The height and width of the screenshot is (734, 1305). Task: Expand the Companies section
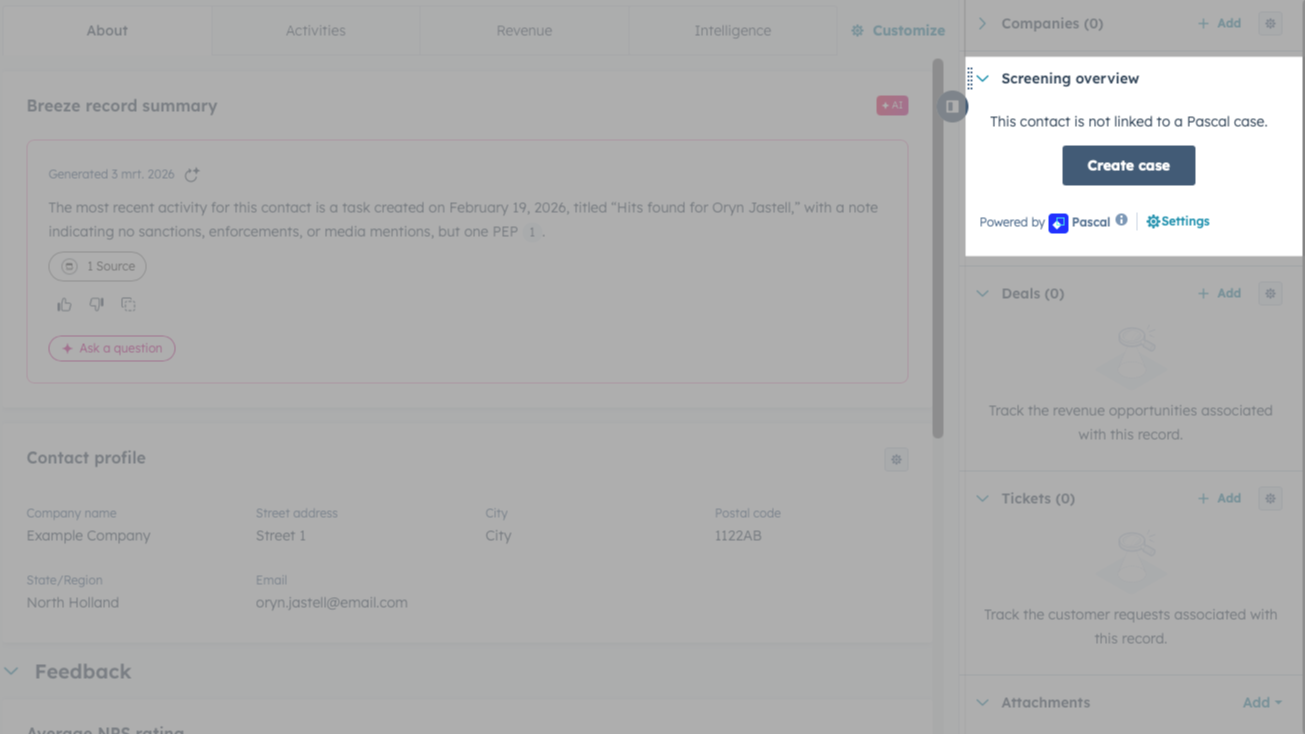coord(983,23)
